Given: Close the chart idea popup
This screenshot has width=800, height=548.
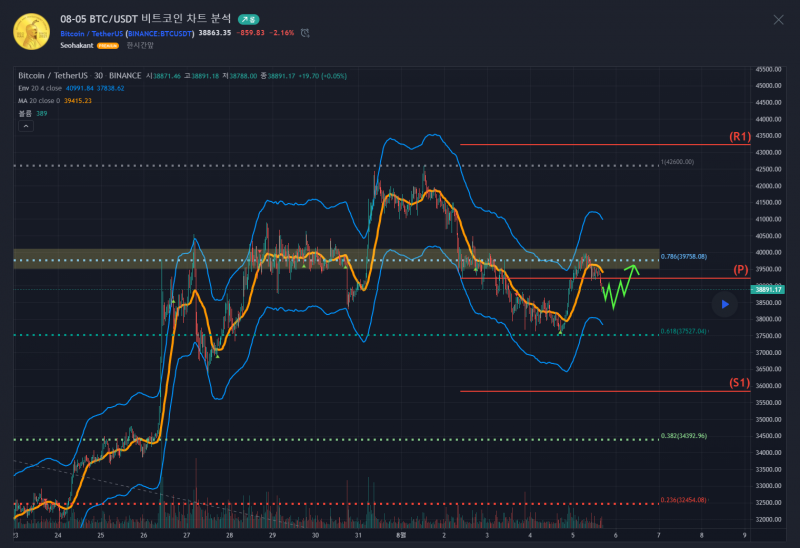Looking at the screenshot, I should (x=779, y=19).
